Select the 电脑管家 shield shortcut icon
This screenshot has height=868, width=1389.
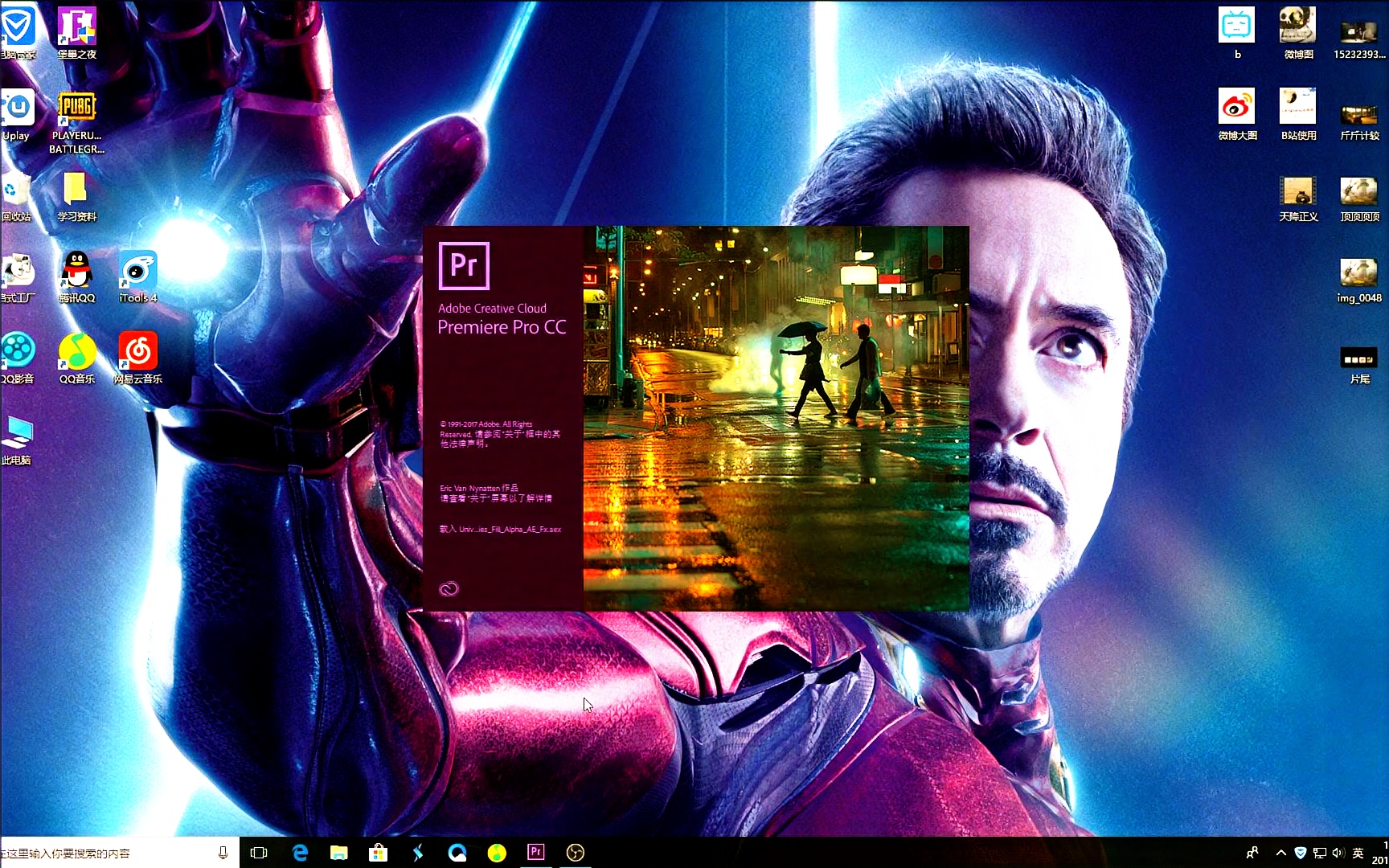point(18,32)
